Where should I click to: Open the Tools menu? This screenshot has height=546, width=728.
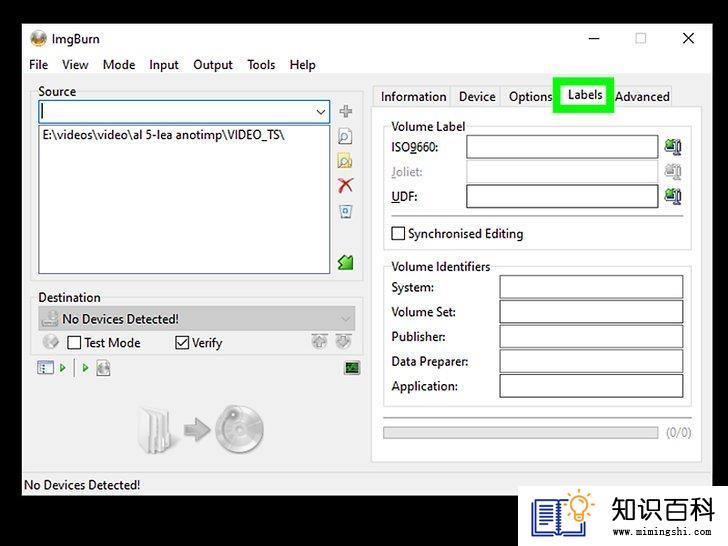point(261,65)
